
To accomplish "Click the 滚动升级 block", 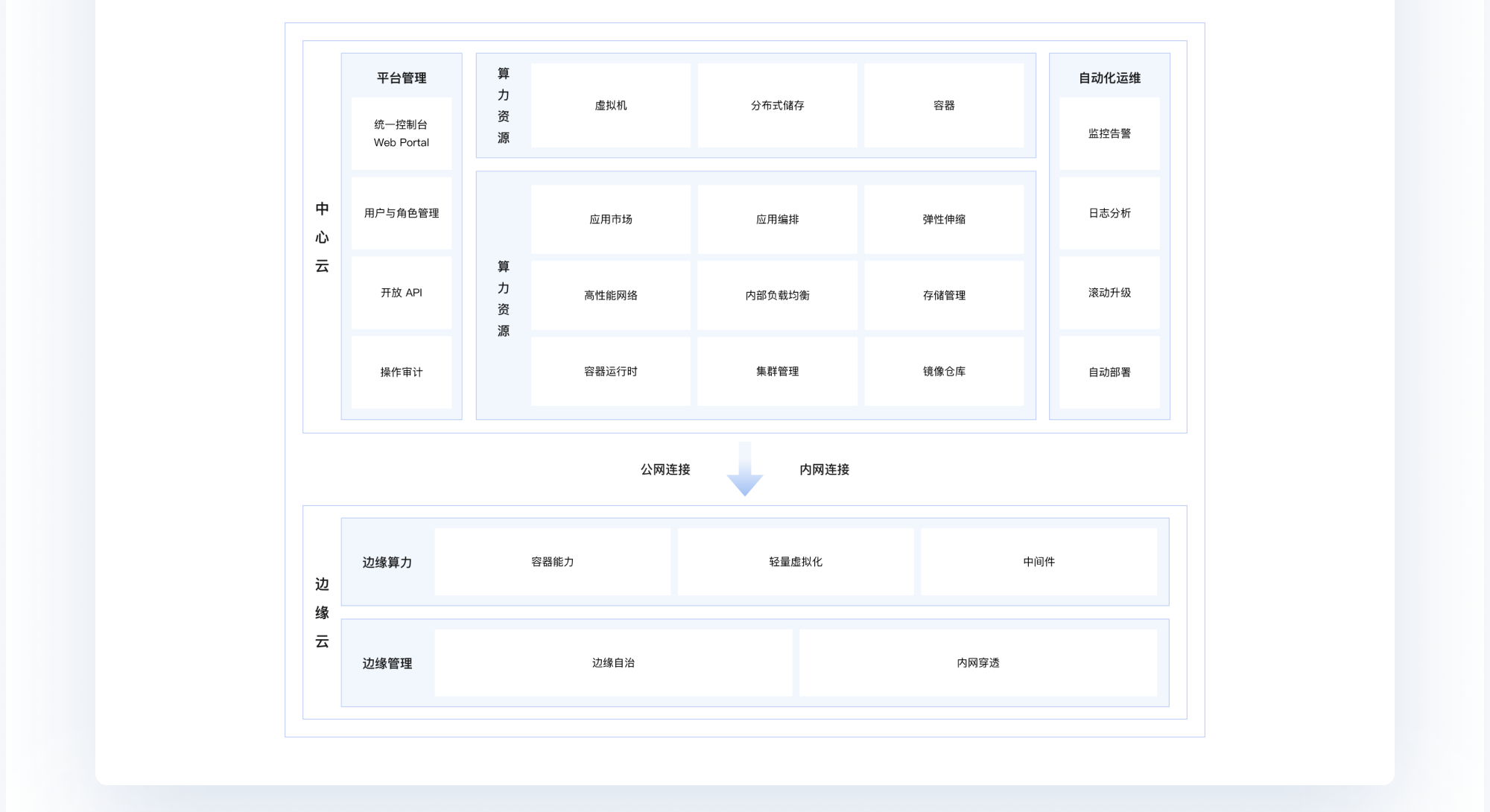I will (x=1109, y=293).
